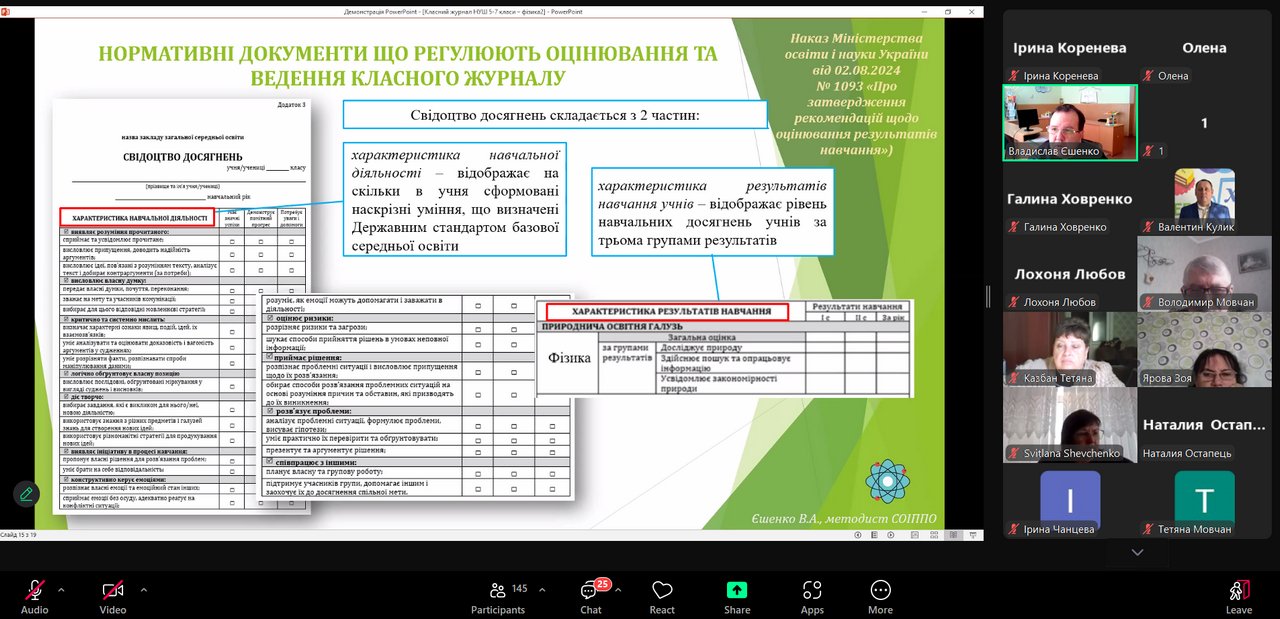Viewport: 1280px width, 619px height.
Task: Click the atom logo on the slide
Action: tap(888, 481)
